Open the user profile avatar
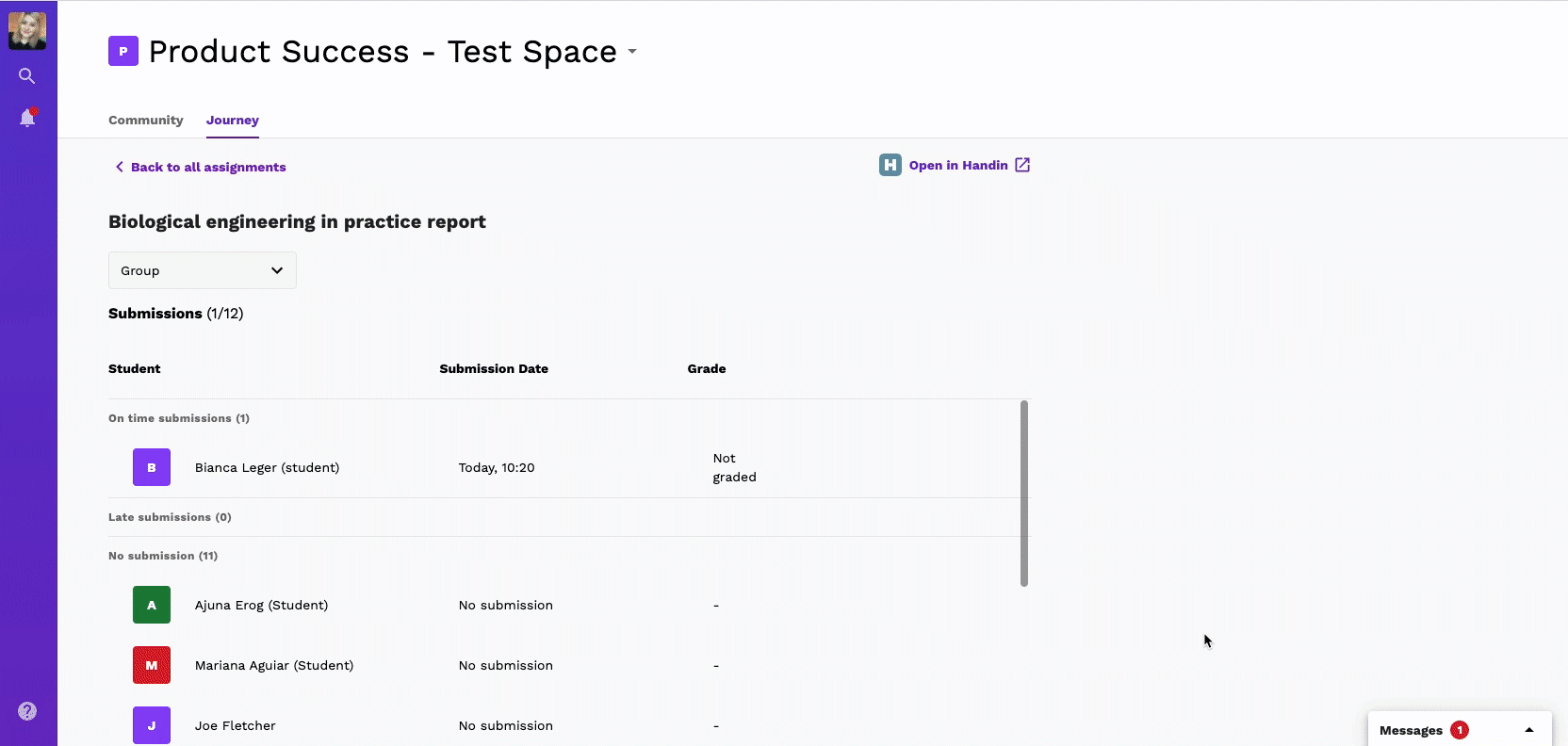The width and height of the screenshot is (1568, 746). pyautogui.click(x=27, y=31)
